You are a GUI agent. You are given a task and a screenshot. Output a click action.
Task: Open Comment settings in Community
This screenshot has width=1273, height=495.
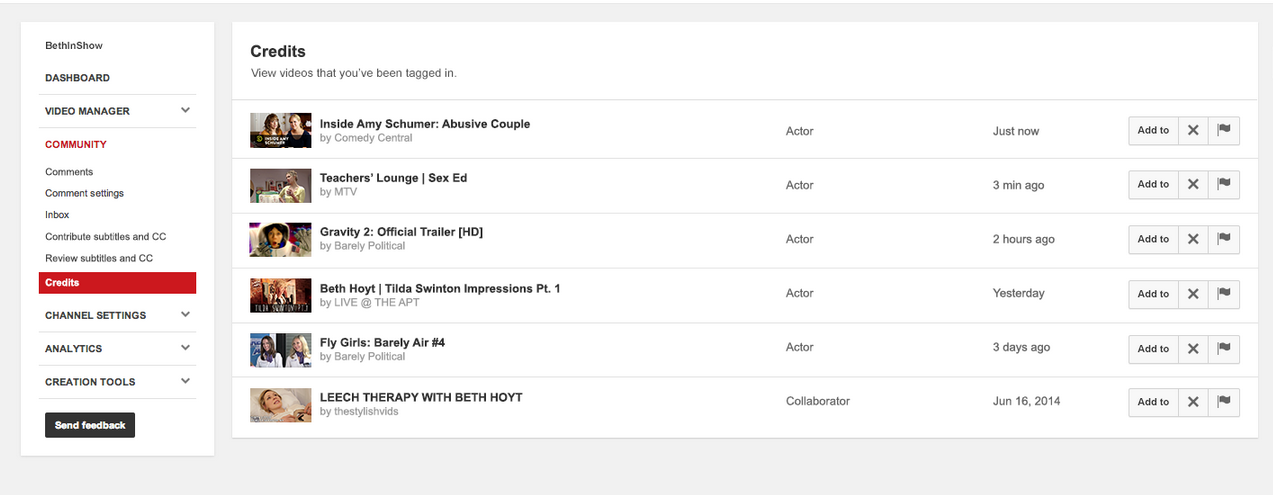84,193
